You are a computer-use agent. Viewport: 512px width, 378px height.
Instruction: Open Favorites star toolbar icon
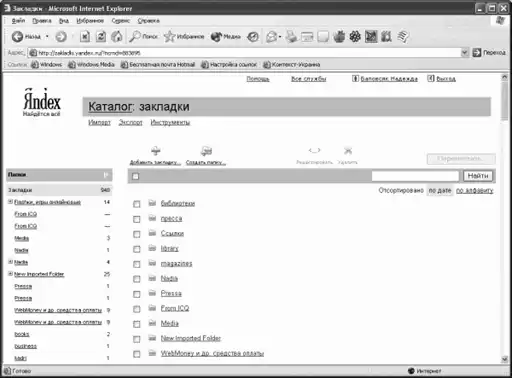click(169, 36)
